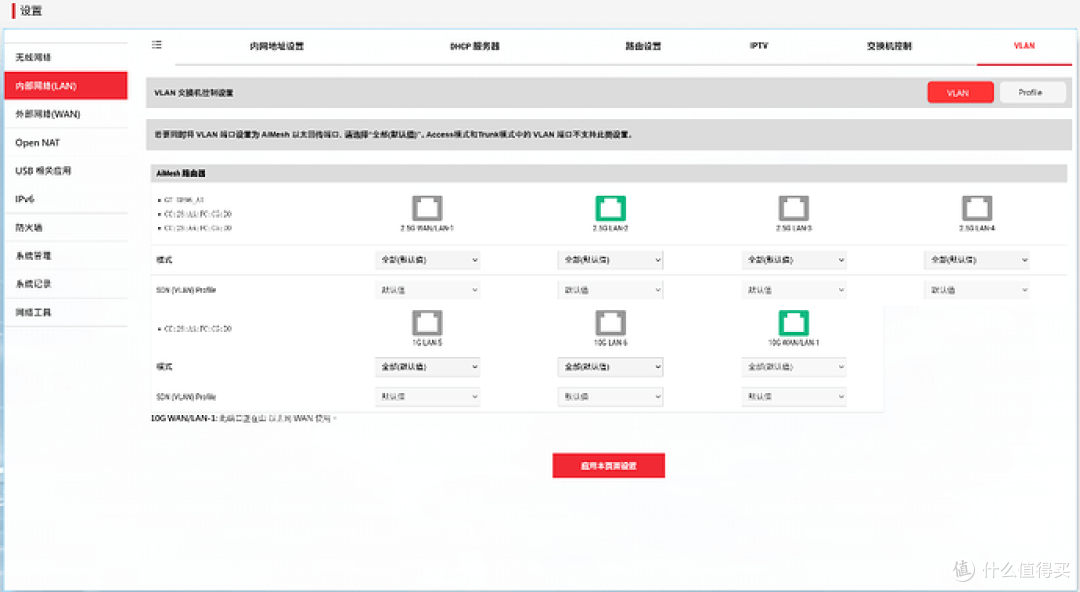Image resolution: width=1080 pixels, height=592 pixels.
Task: Switch to the 交换机控制 tab
Action: [889, 46]
